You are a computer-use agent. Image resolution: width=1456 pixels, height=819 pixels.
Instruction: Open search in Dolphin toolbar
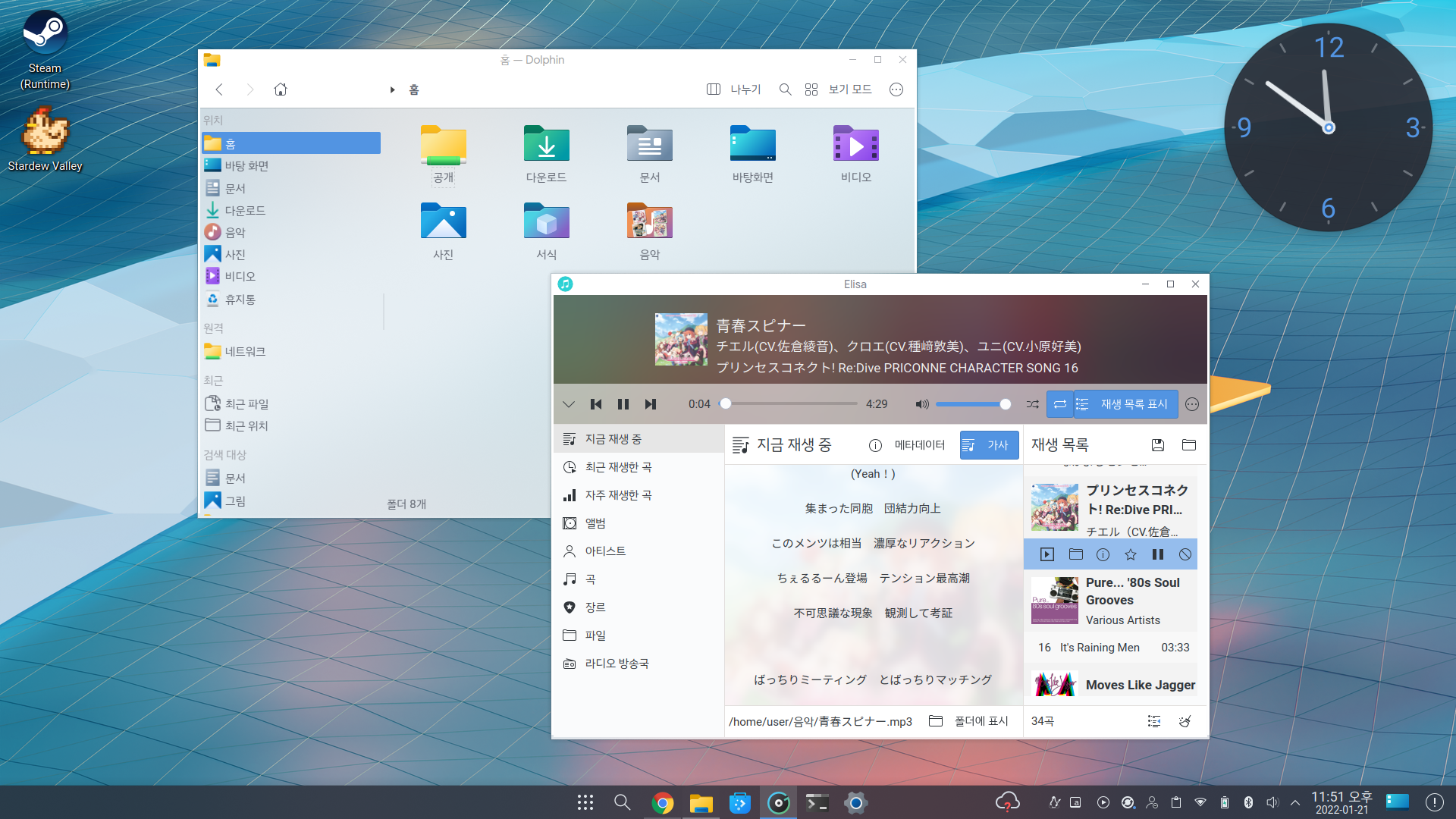(786, 89)
